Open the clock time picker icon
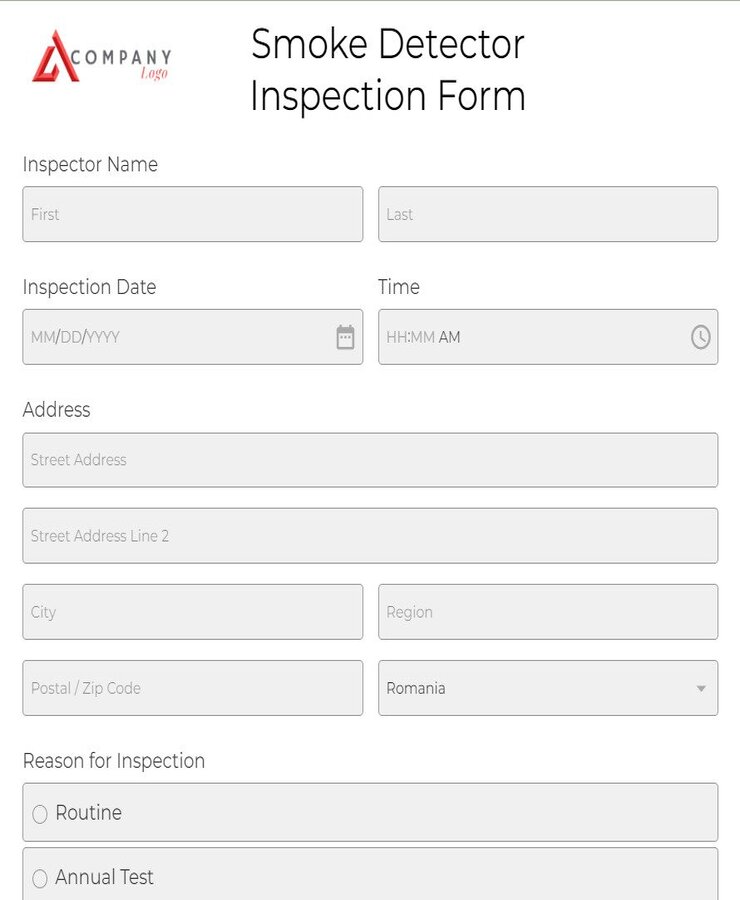This screenshot has width=740, height=900. [x=700, y=337]
